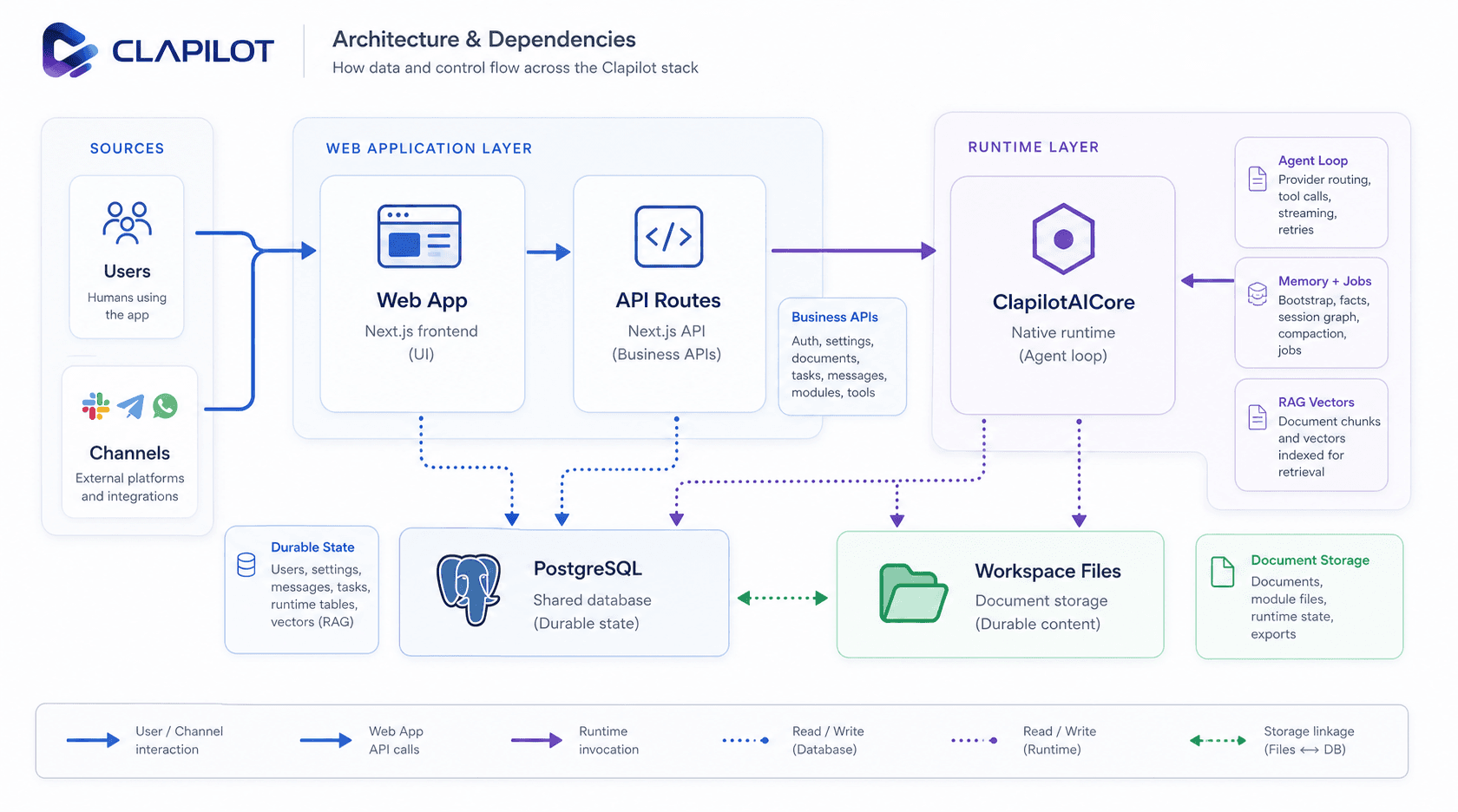
Task: Click the Agent Loop heading
Action: coord(1313,160)
